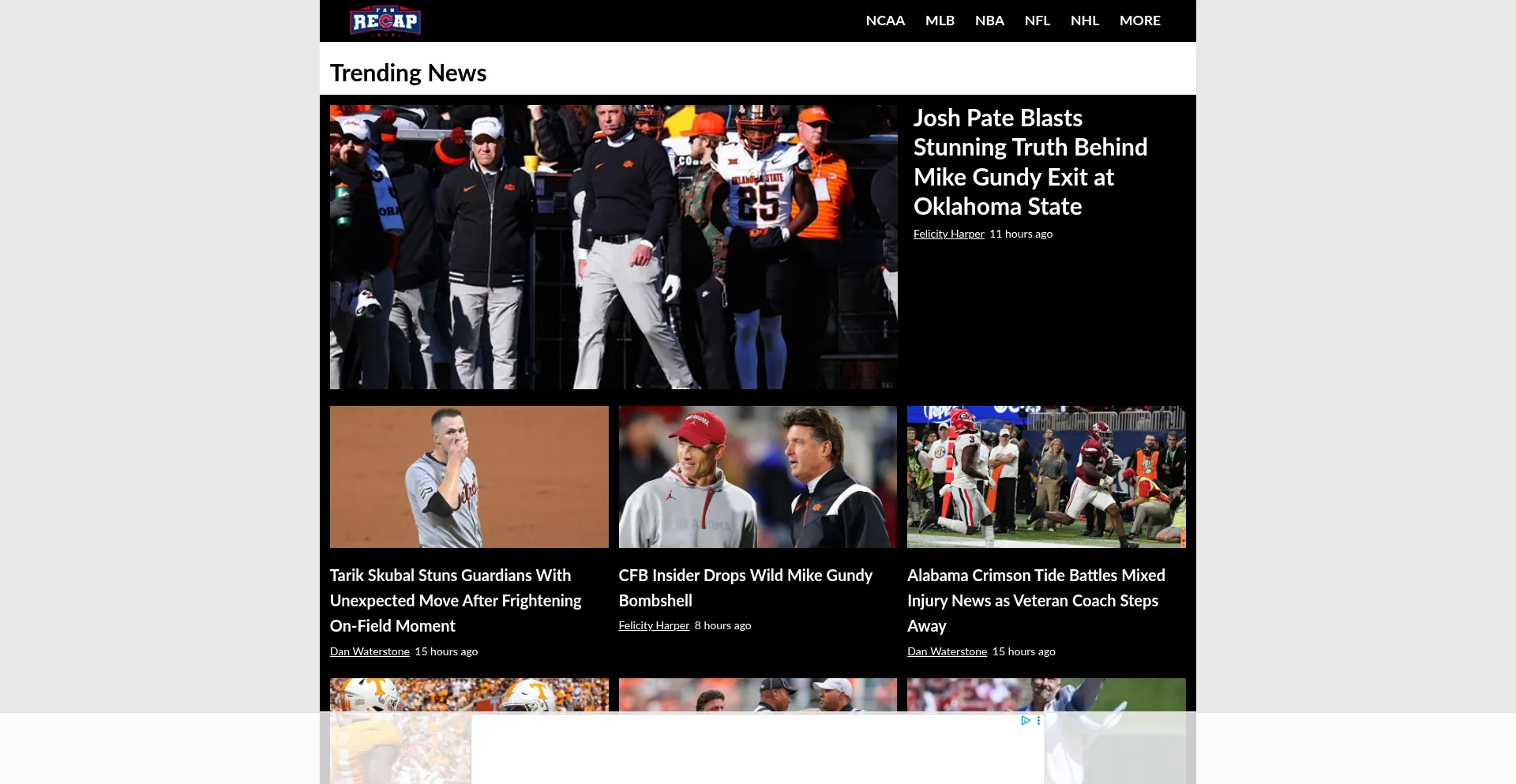This screenshot has width=1516, height=784.
Task: Expand the MORE menu
Action: (1139, 21)
